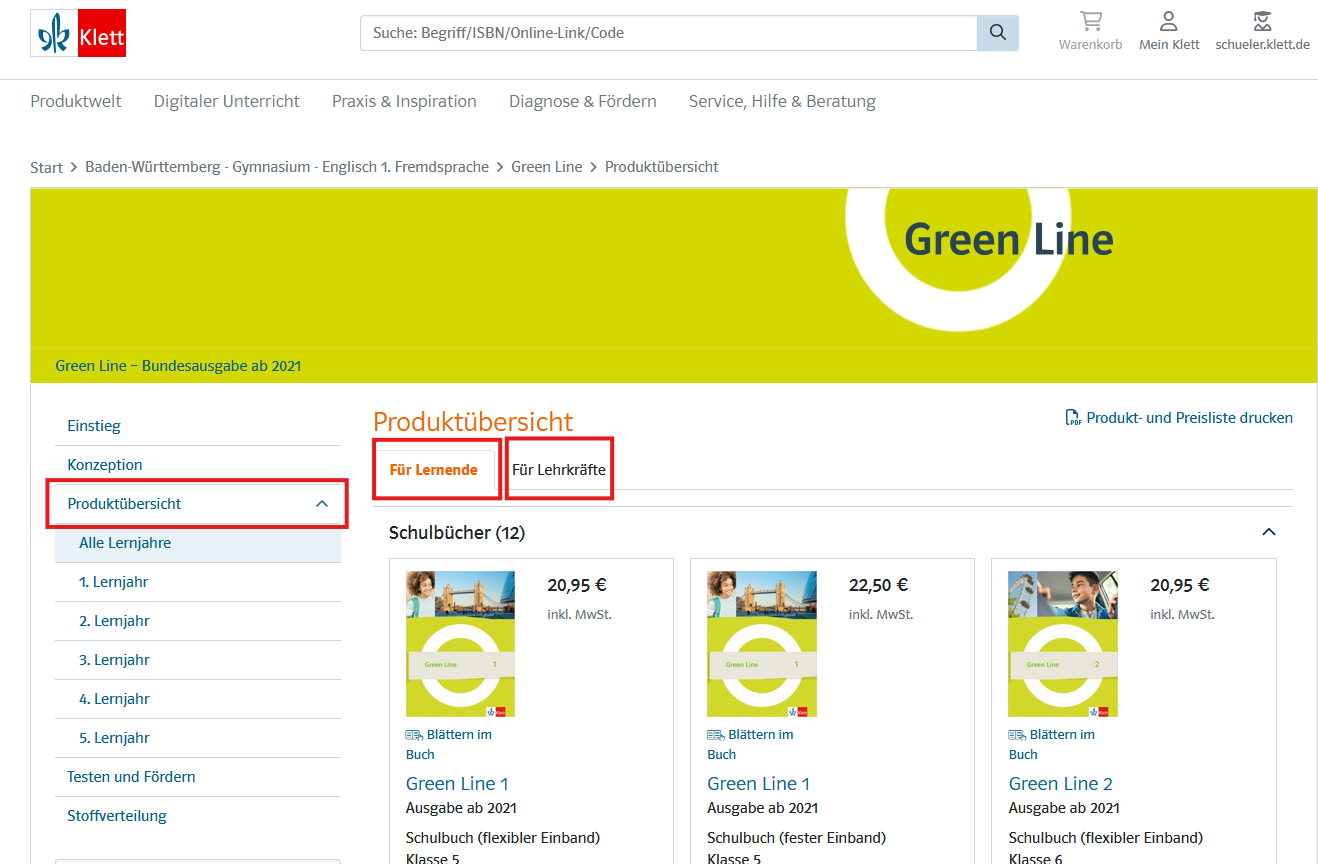Viewport: 1318px width, 864px height.
Task: Open Diagnose & Fördern menu
Action: click(583, 101)
